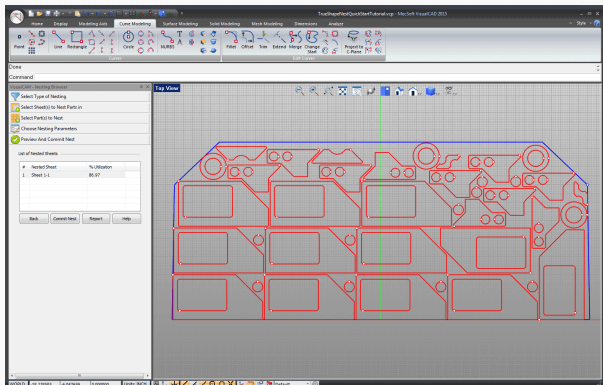The height and width of the screenshot is (385, 603).
Task: Click the Offset curve tool
Action: [247, 40]
